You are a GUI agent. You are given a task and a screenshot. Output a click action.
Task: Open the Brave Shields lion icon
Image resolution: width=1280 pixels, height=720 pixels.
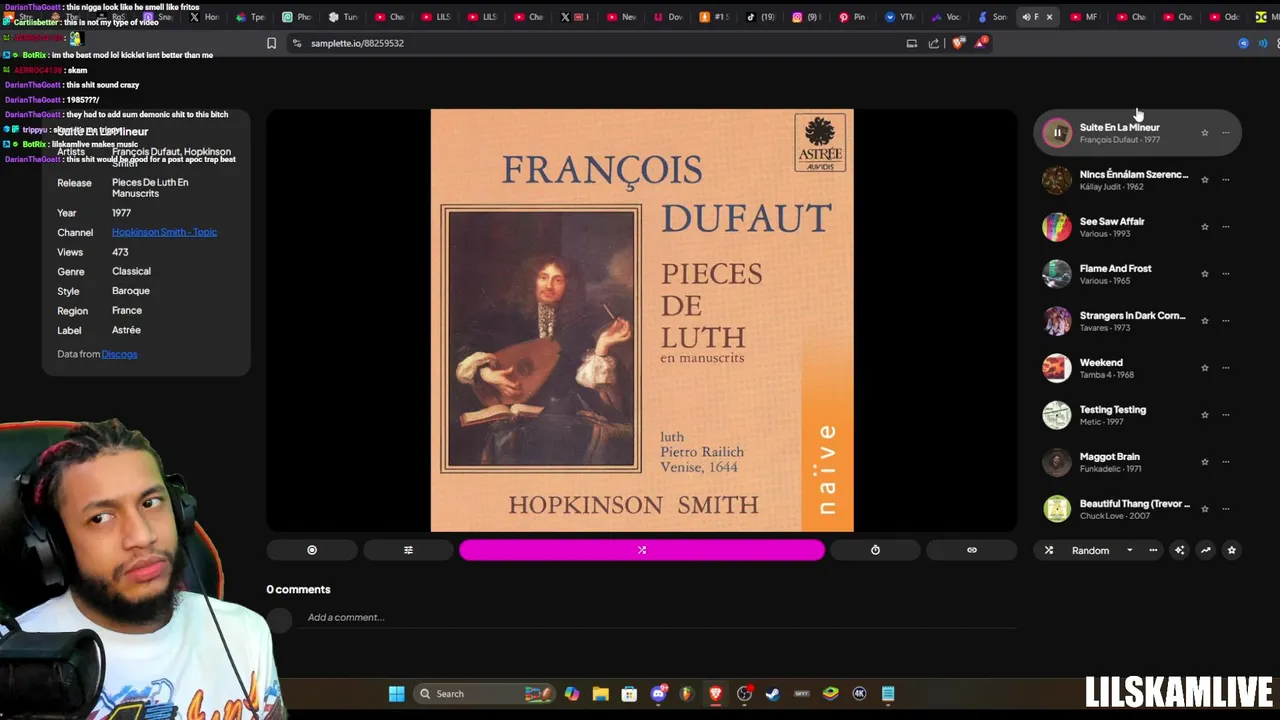959,43
